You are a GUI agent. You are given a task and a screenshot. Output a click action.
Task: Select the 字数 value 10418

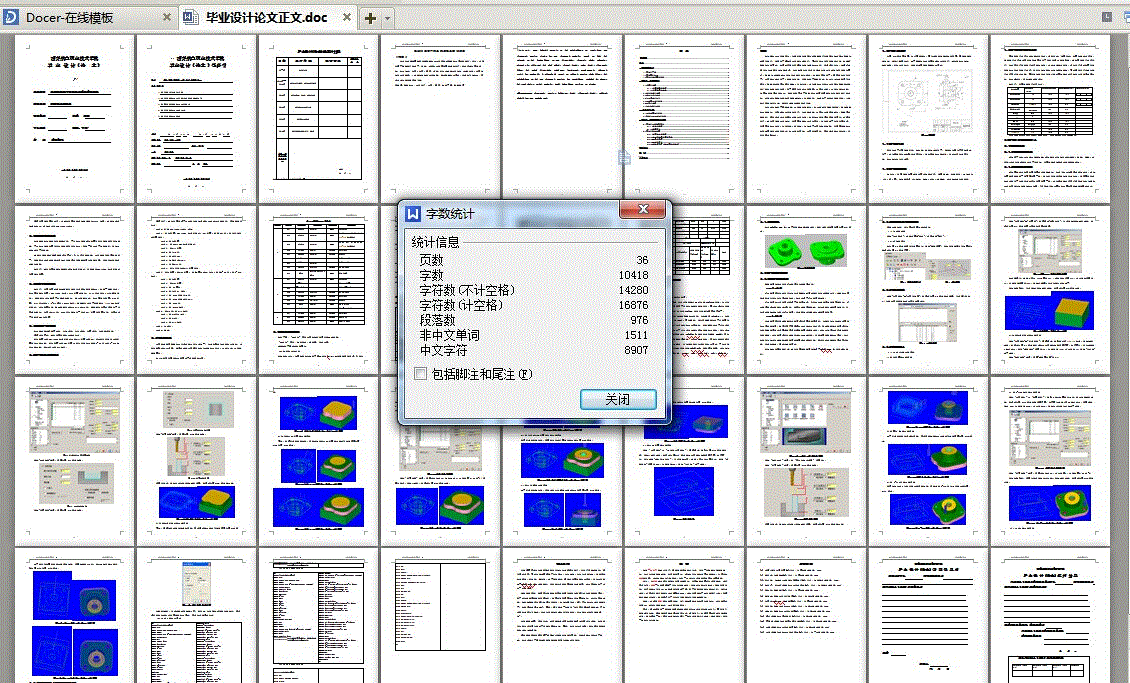(x=633, y=275)
